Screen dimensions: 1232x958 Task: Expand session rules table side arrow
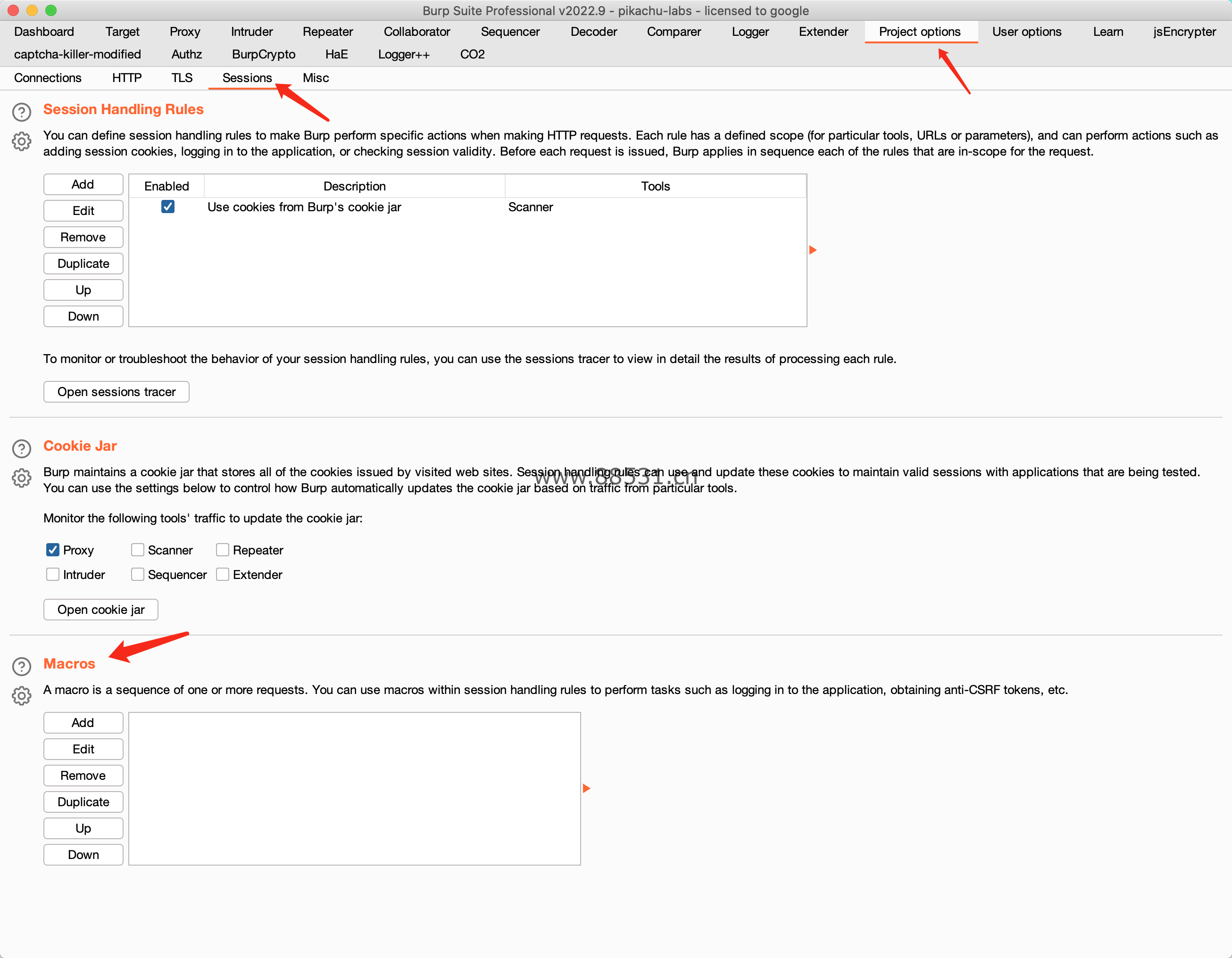tap(813, 250)
